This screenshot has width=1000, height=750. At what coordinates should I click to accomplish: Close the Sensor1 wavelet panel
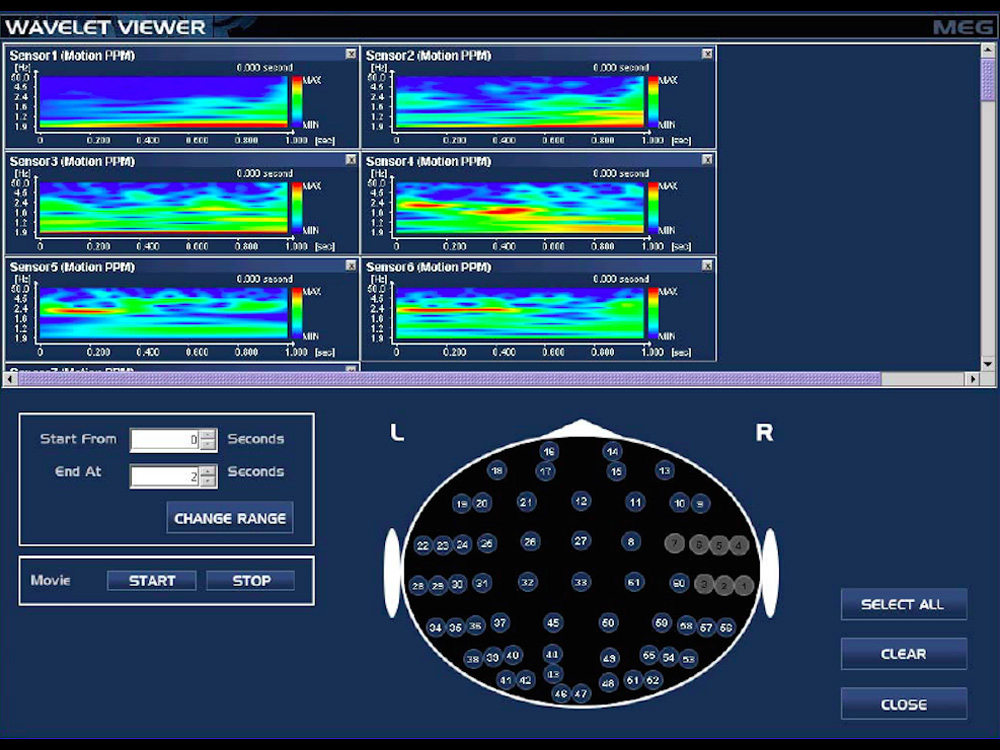pos(351,54)
